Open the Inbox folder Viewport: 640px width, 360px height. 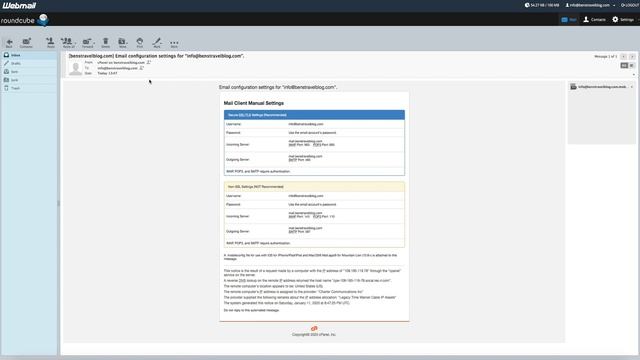tap(29, 55)
